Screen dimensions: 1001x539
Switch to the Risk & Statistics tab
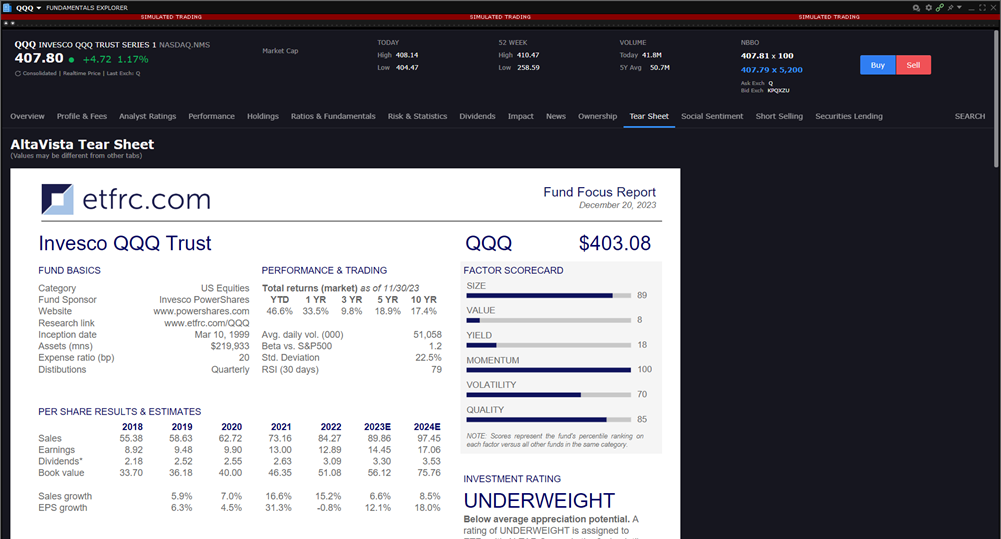(418, 116)
